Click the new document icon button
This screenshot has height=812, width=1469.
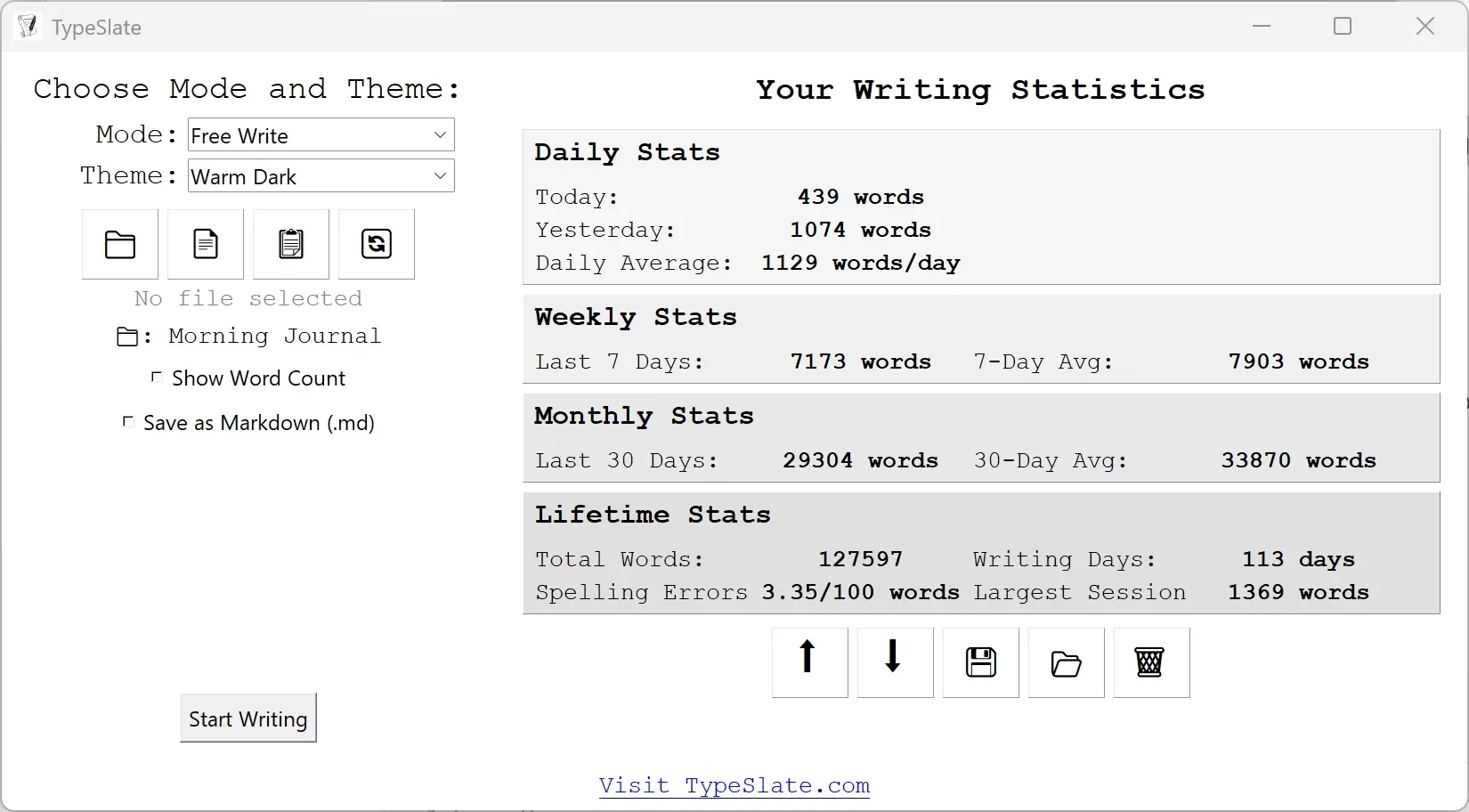(206, 244)
